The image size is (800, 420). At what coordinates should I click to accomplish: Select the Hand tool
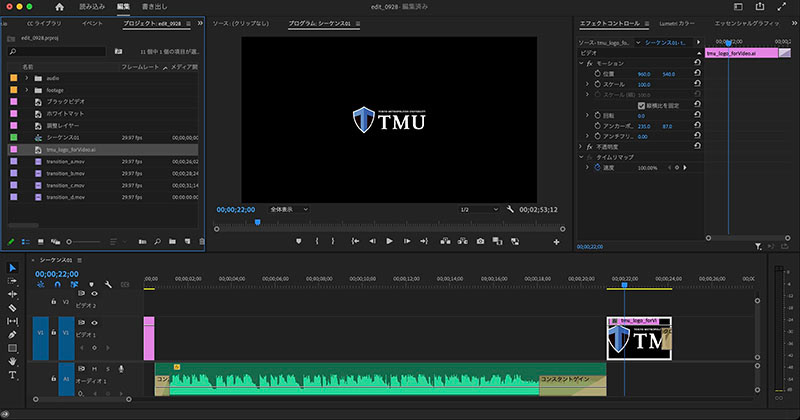(13, 361)
